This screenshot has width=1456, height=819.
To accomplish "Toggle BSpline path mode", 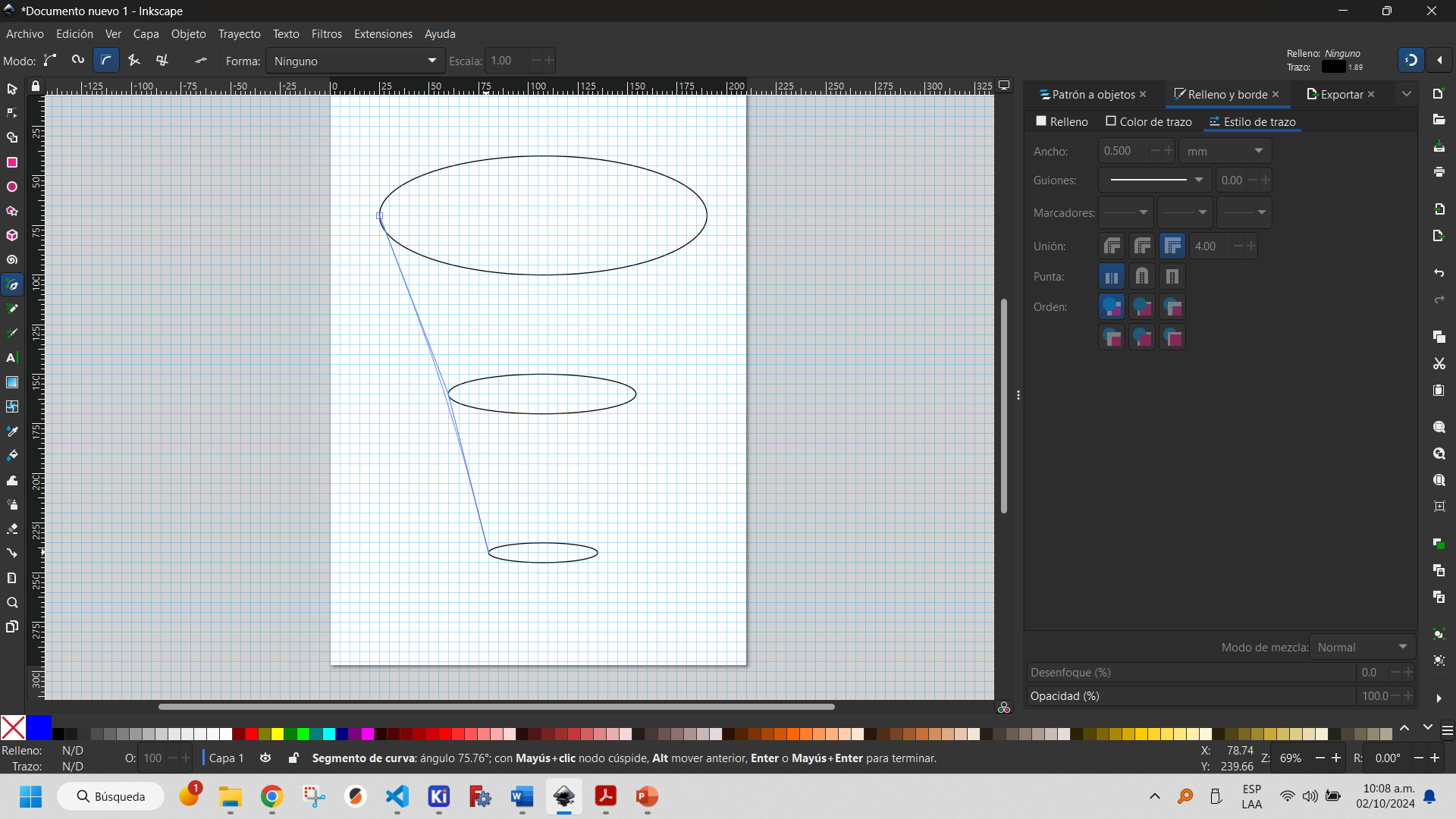I will point(106,61).
